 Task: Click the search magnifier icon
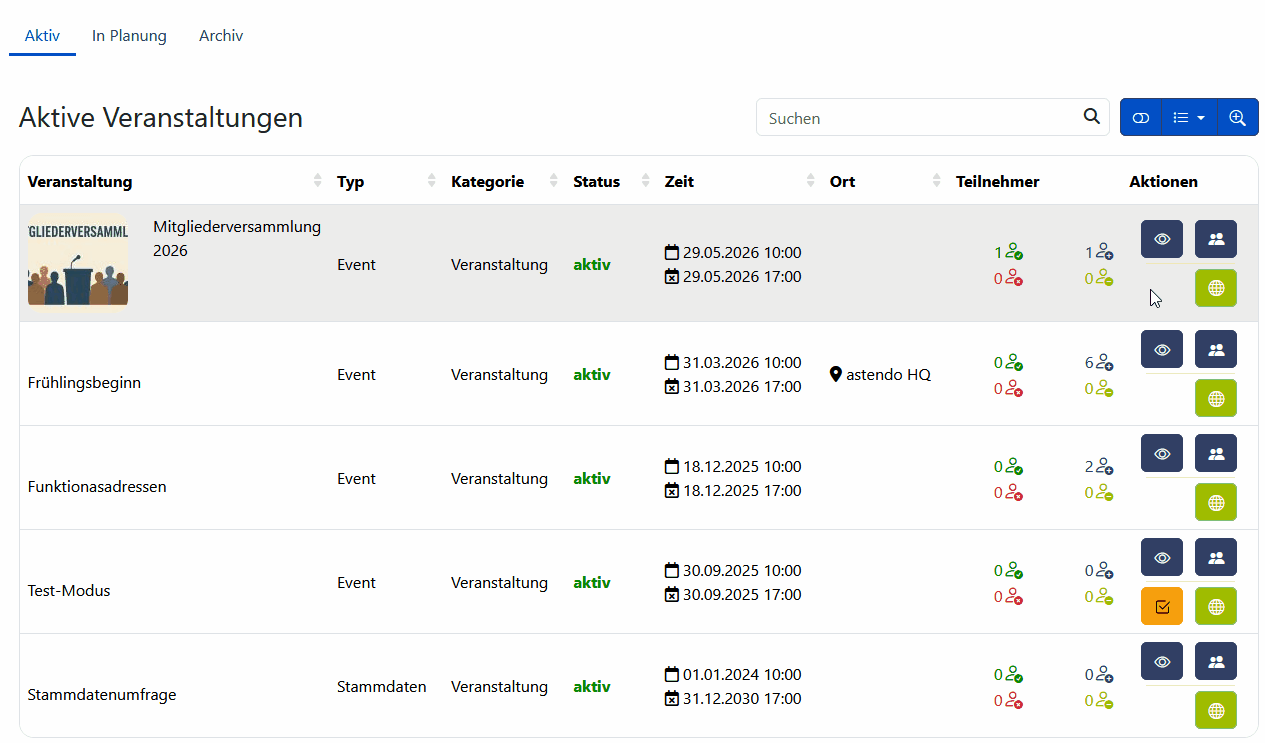coord(1091,117)
